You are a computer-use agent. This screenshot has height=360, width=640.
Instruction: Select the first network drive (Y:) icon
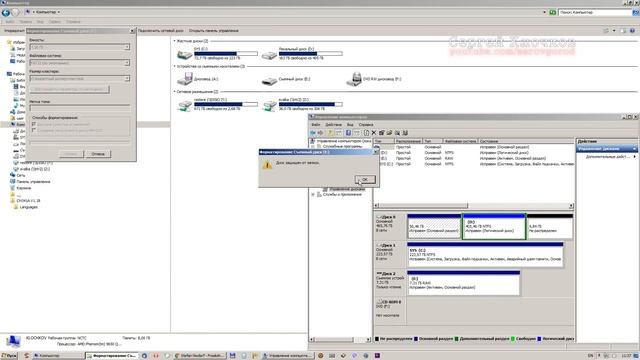pyautogui.click(x=184, y=105)
